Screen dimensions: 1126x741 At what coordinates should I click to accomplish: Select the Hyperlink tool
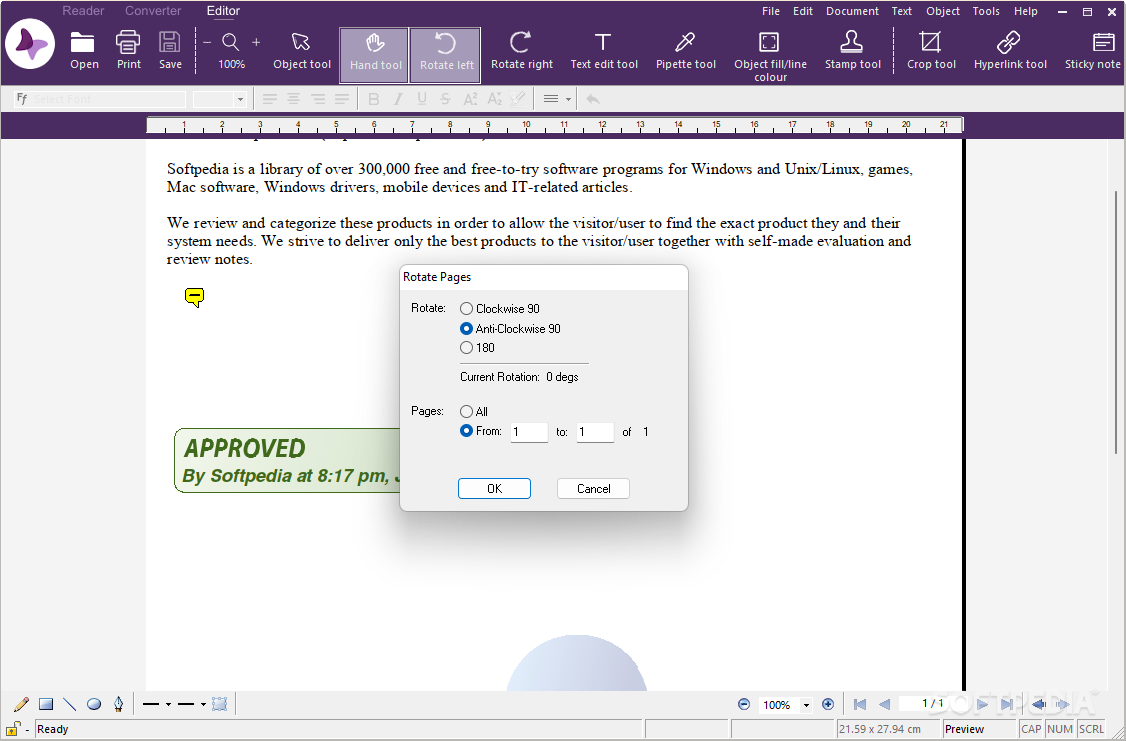(x=1010, y=50)
